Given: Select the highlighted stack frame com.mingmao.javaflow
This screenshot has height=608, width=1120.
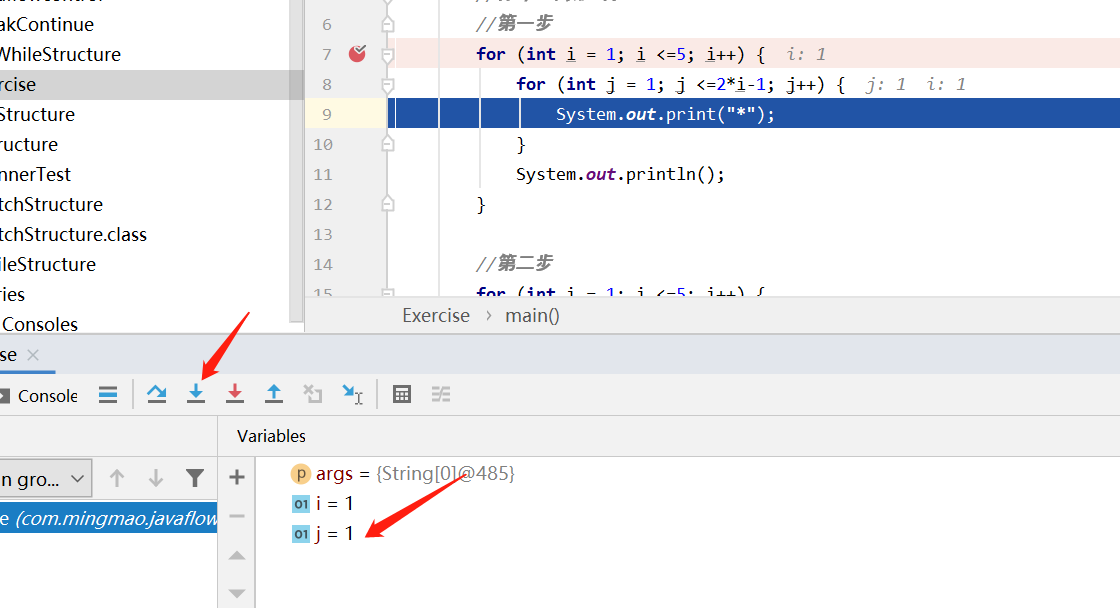Looking at the screenshot, I should point(109,518).
